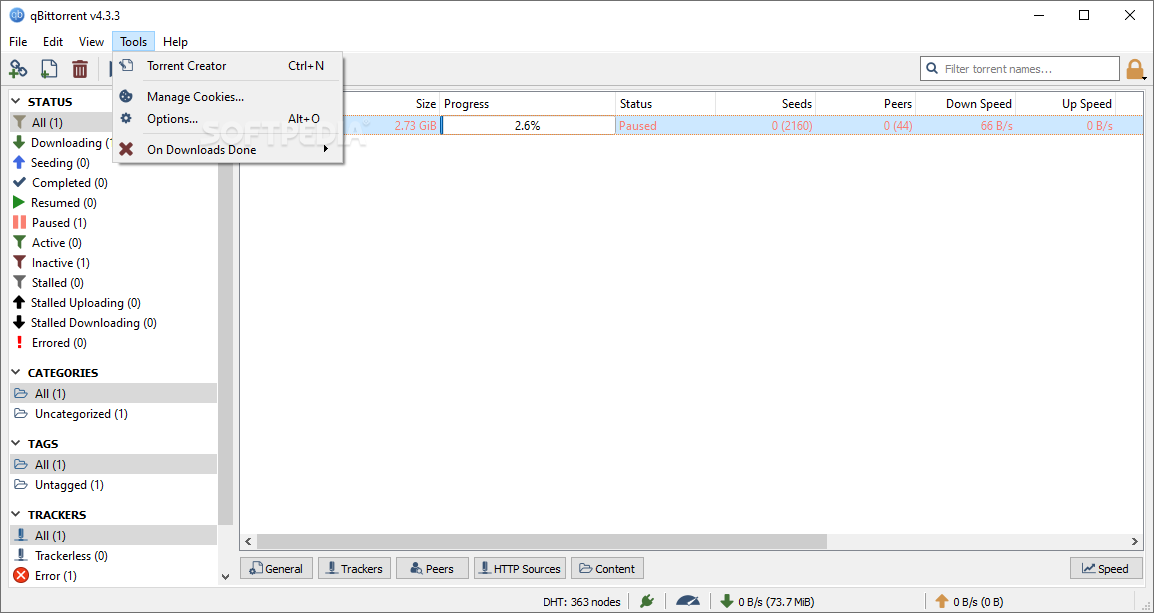Click the Paused status cell

click(x=665, y=126)
